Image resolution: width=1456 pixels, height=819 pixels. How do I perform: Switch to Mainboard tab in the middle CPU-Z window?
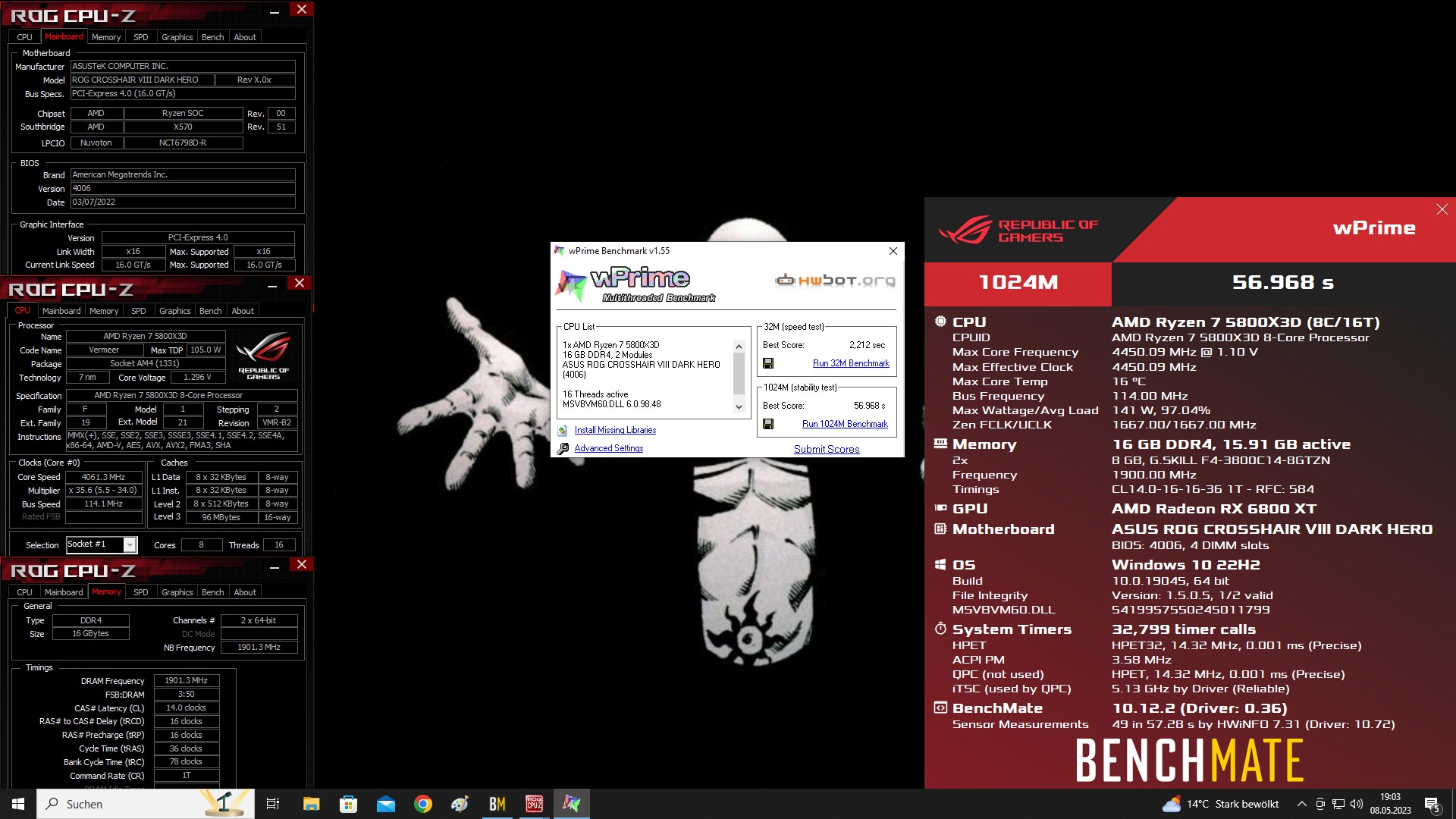coord(61,311)
